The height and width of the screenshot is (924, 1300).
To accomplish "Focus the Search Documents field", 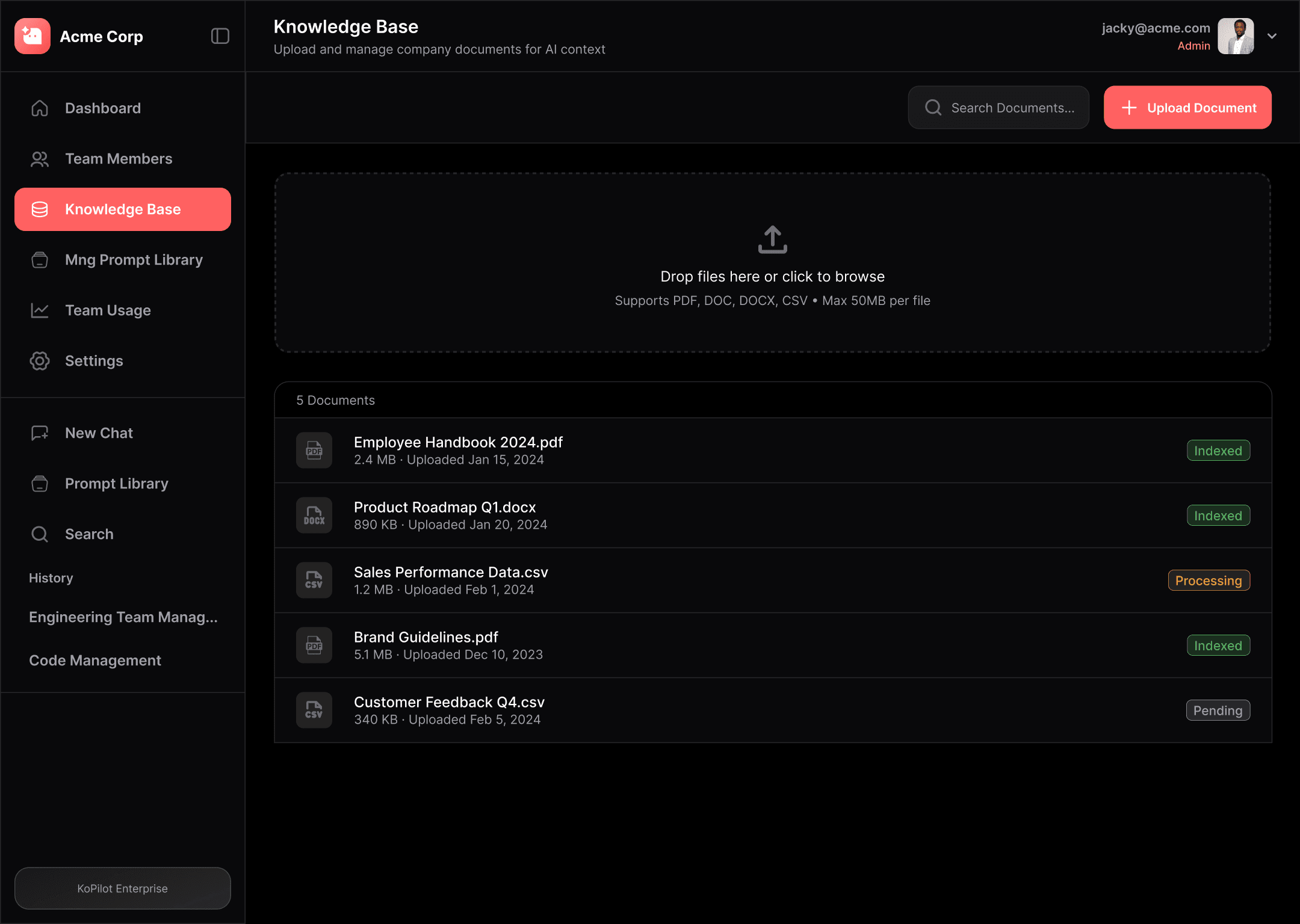I will [1012, 108].
